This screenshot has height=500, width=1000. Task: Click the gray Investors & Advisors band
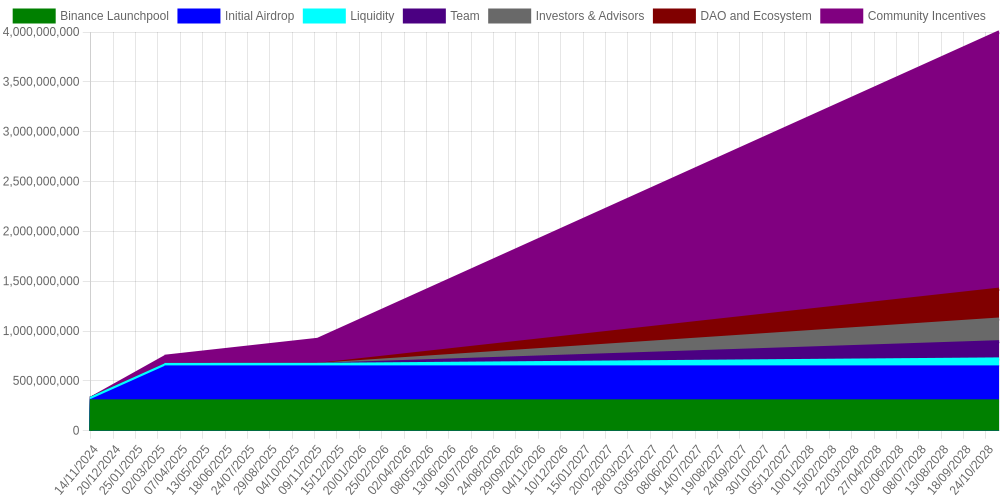[x=861, y=336]
